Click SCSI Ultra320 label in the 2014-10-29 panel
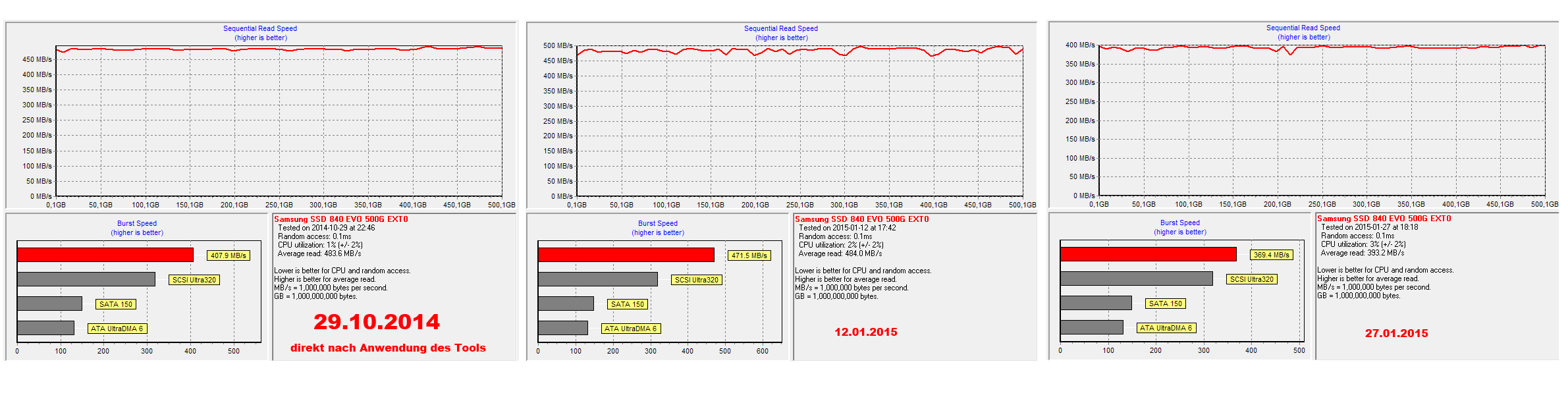The image size is (1568, 399). click(194, 280)
